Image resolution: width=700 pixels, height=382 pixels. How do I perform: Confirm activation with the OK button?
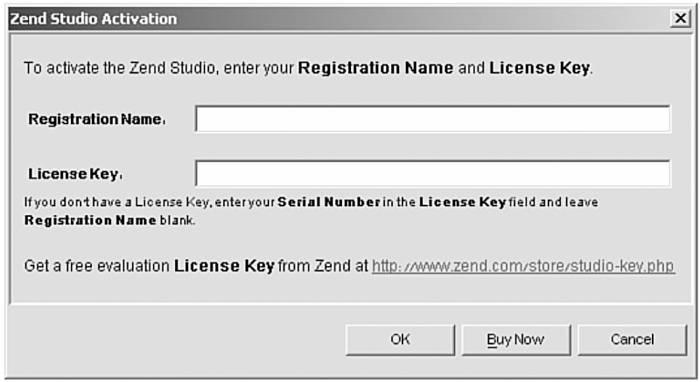pos(400,340)
